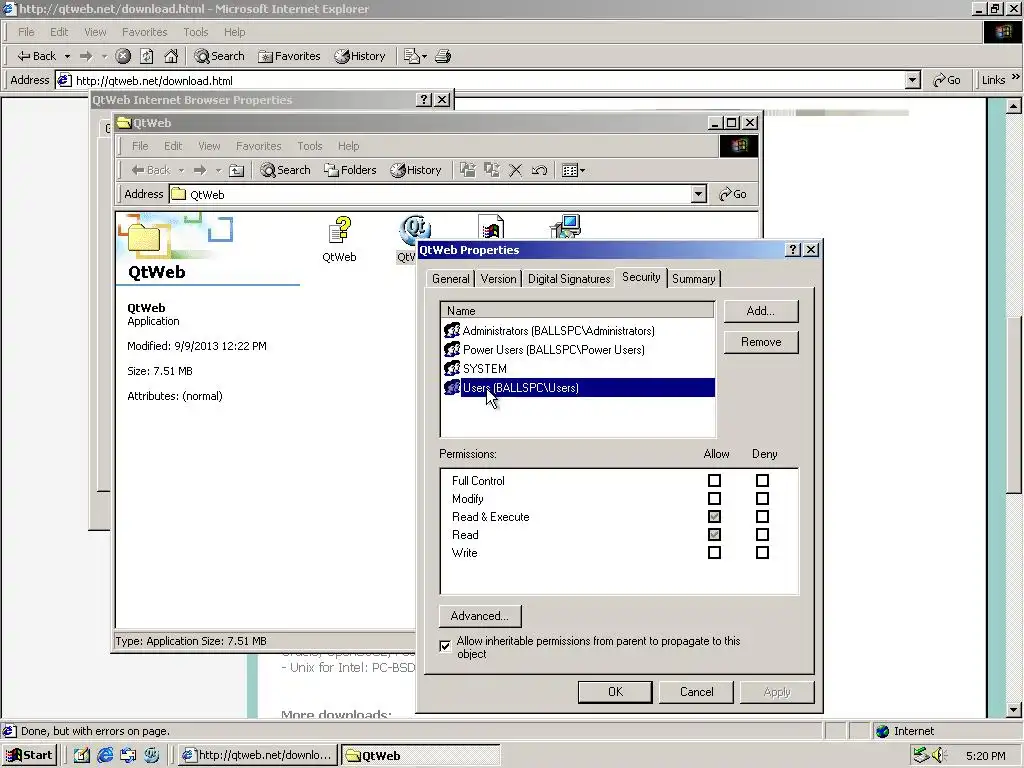
Task: Click Go button in QtWeb folder window
Action: 733,194
